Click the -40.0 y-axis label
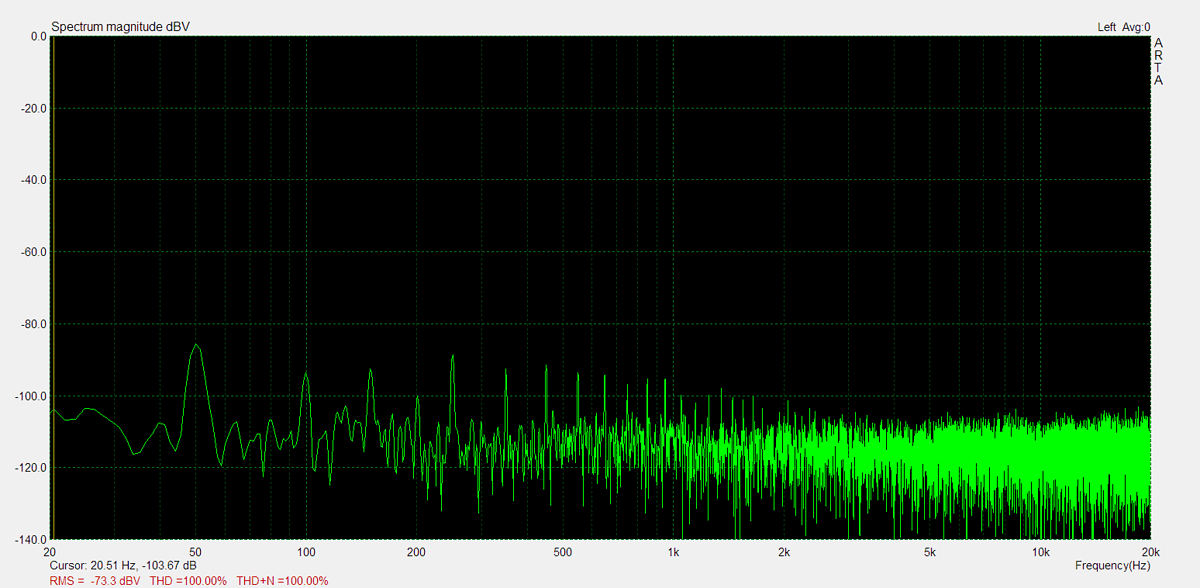This screenshot has height=588, width=1200. click(x=35, y=180)
